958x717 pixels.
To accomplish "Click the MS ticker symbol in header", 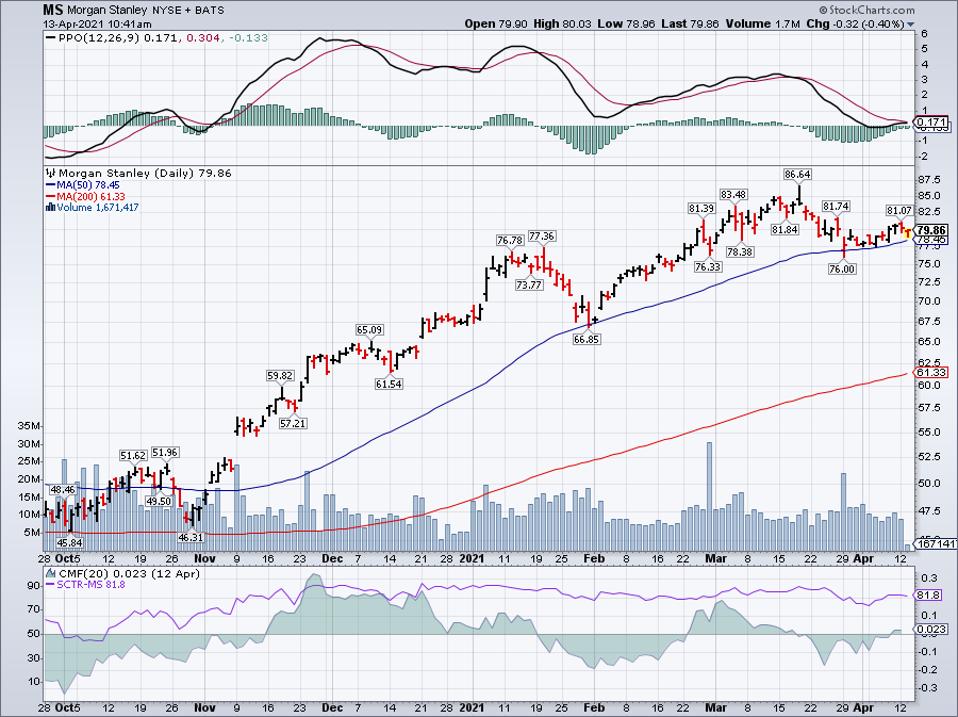I will point(54,10).
